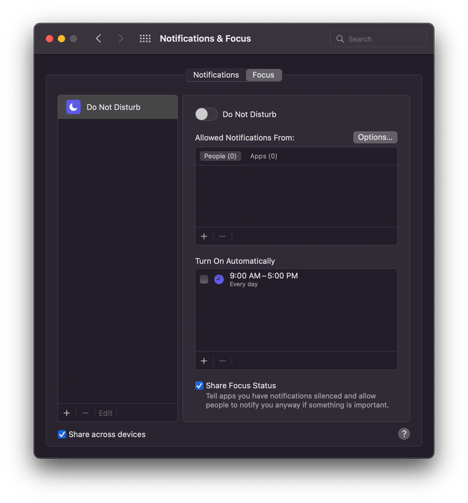Viewport: 468px width, 503px height.
Task: Uncheck Share across devices
Action: [62, 434]
